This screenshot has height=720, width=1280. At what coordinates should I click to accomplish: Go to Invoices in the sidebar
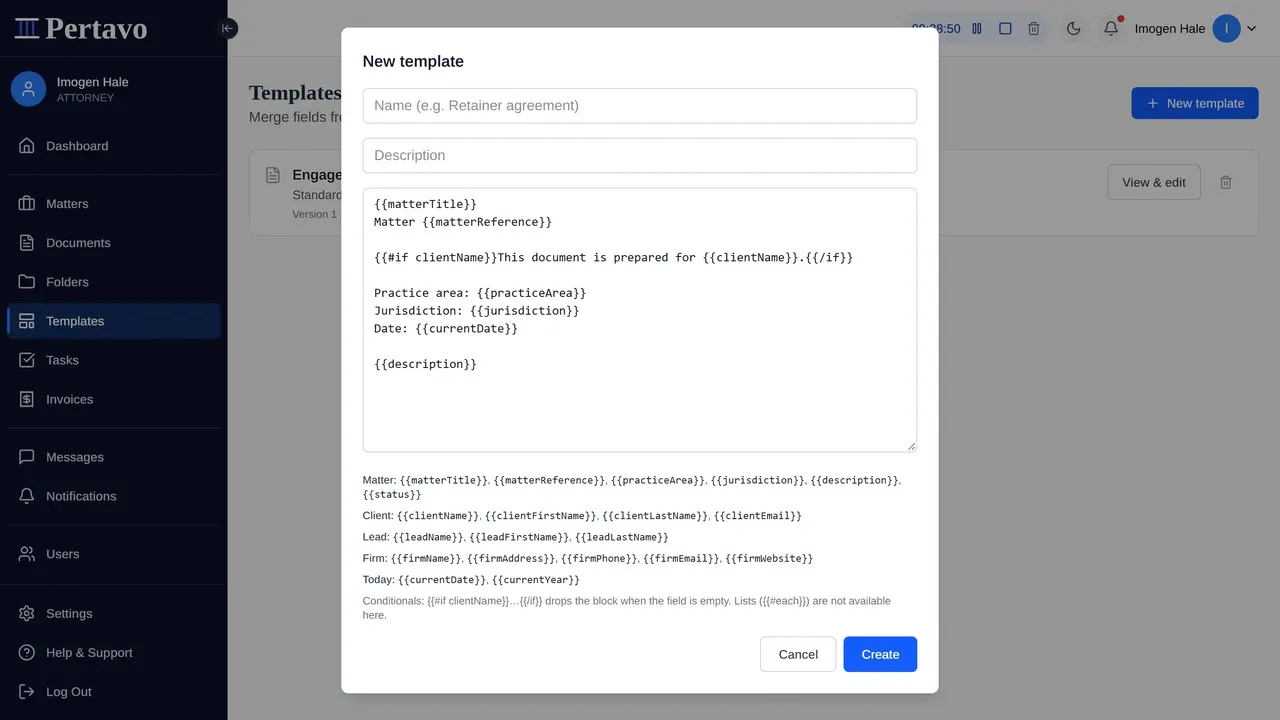114,399
